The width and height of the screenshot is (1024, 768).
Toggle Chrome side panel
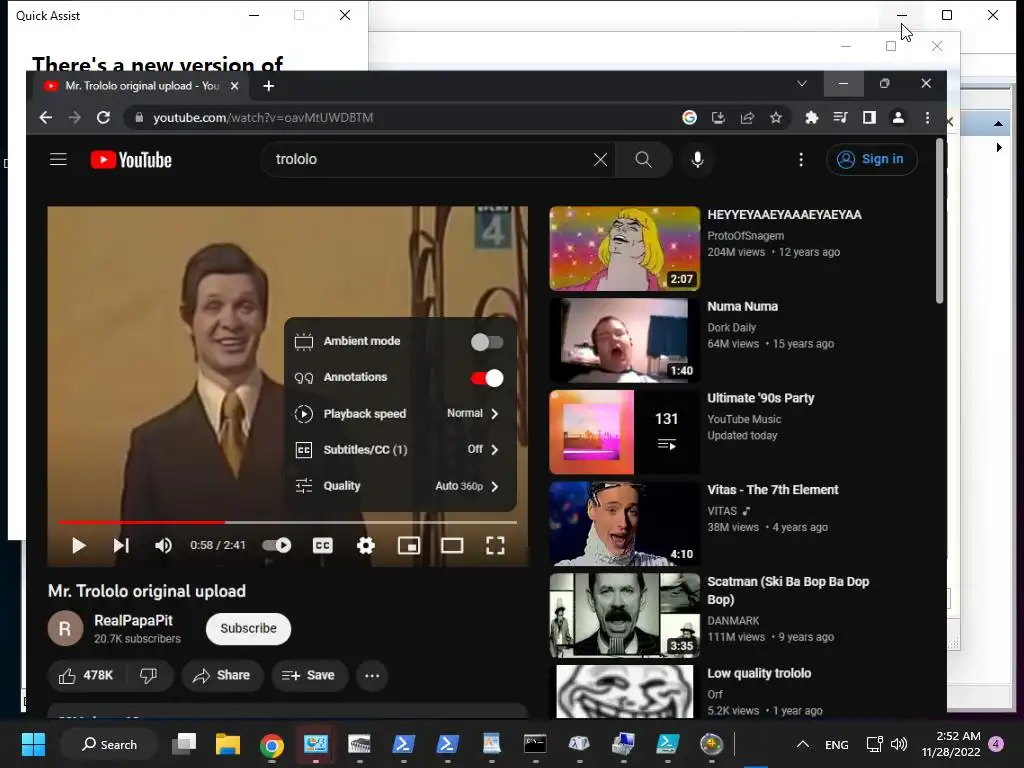point(869,118)
